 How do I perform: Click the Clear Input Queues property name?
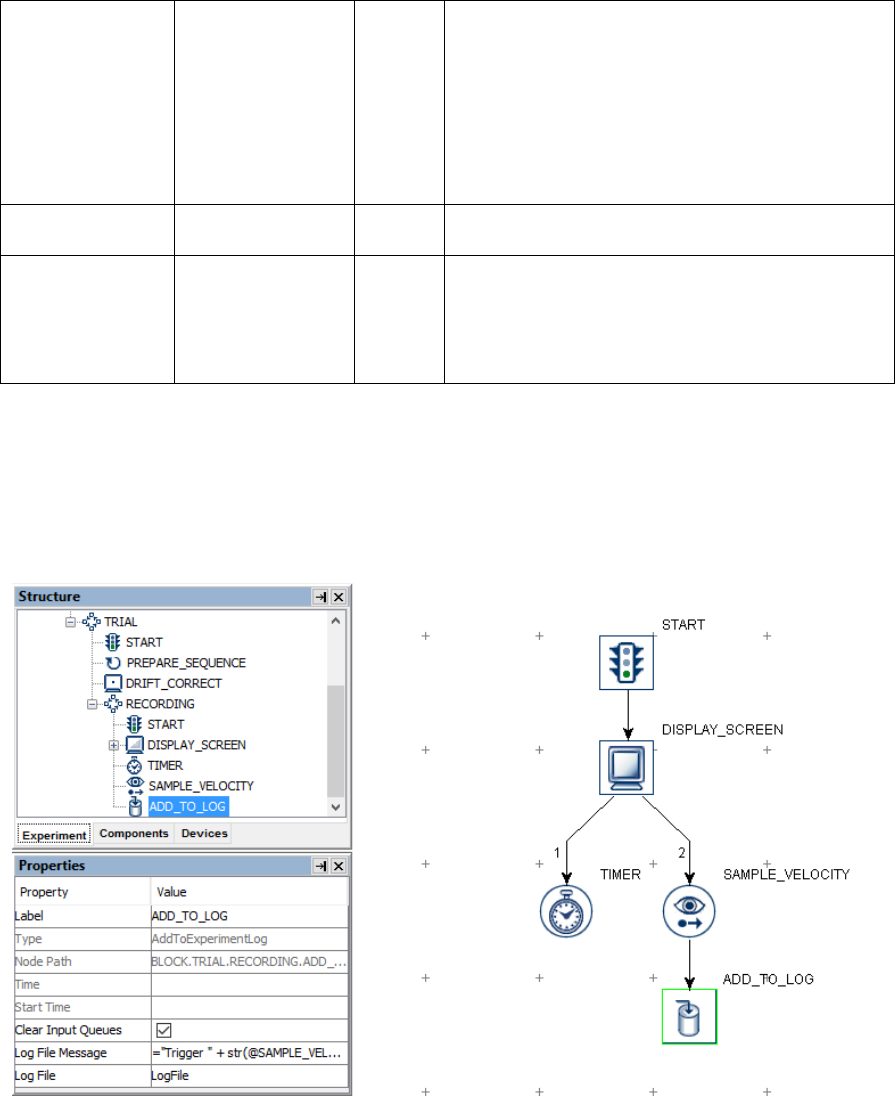68,1030
